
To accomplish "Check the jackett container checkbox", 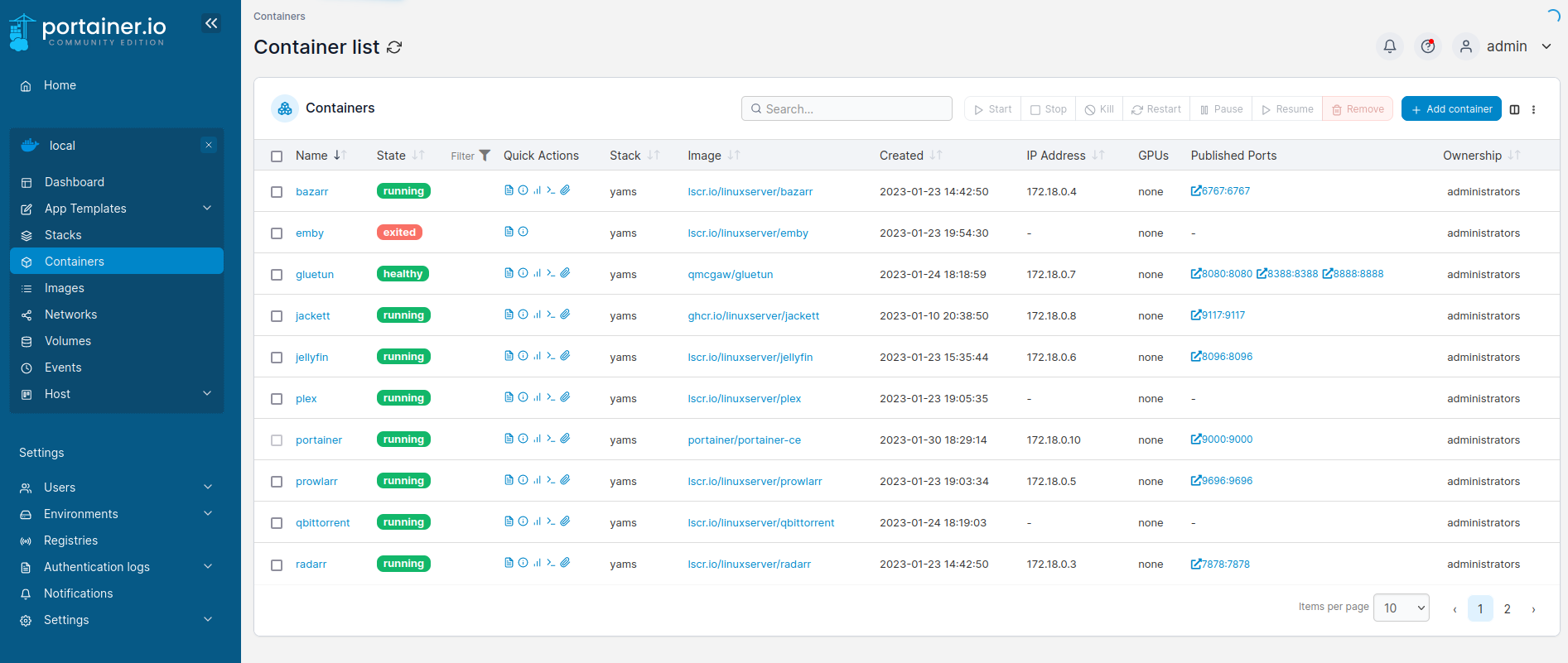I will [x=277, y=316].
